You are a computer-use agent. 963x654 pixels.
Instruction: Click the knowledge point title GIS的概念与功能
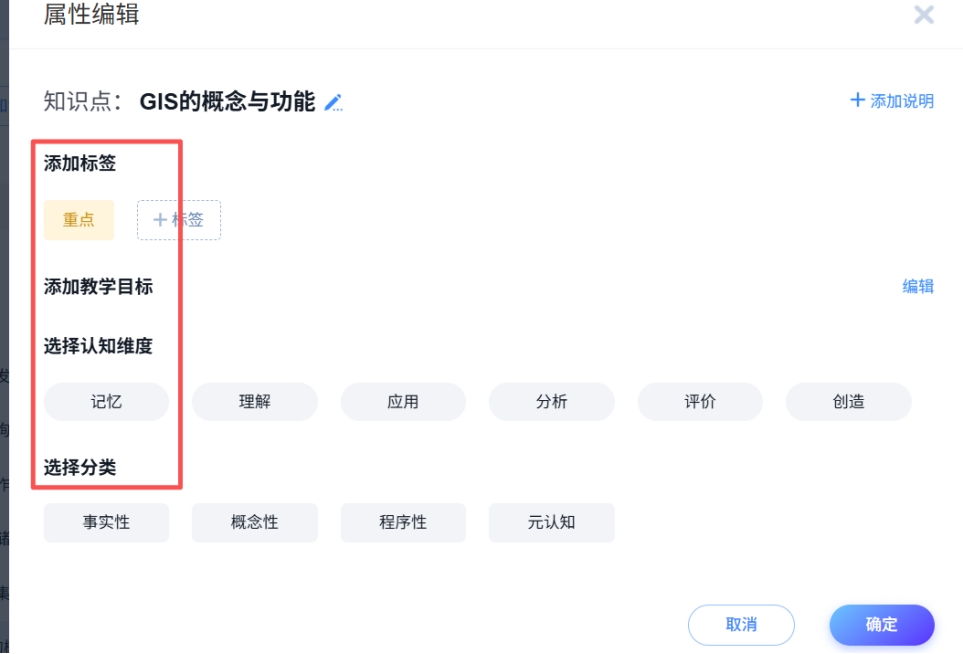click(x=227, y=102)
